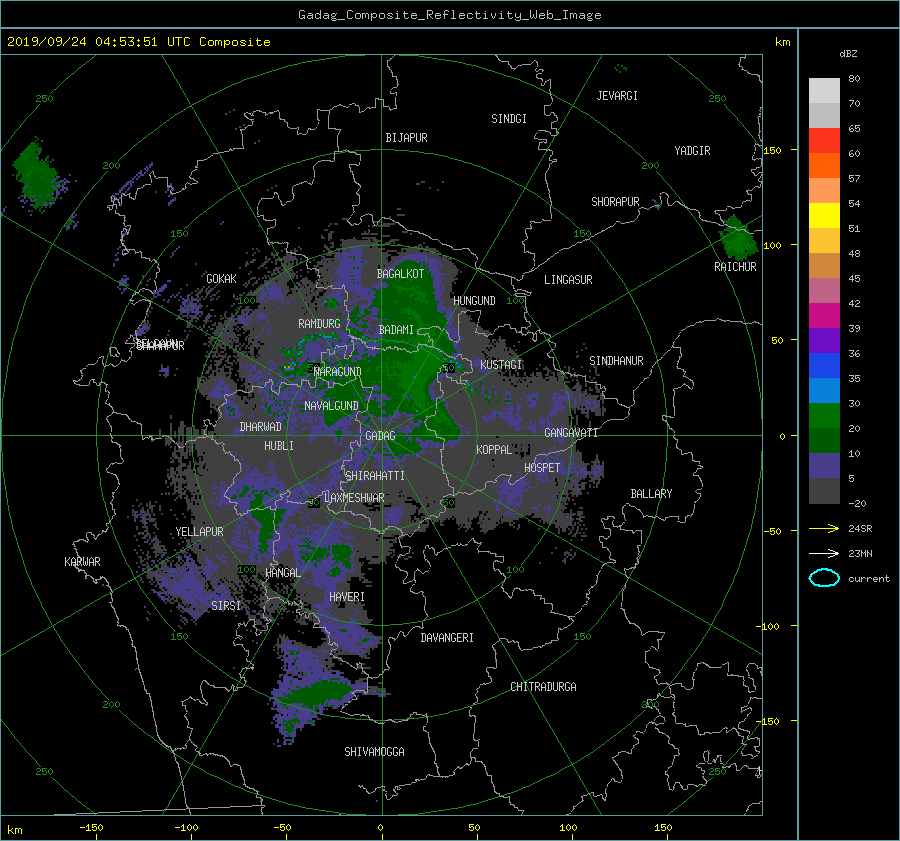Click the SHORAPUR city label
Image resolution: width=900 pixels, height=841 pixels.
pos(615,201)
